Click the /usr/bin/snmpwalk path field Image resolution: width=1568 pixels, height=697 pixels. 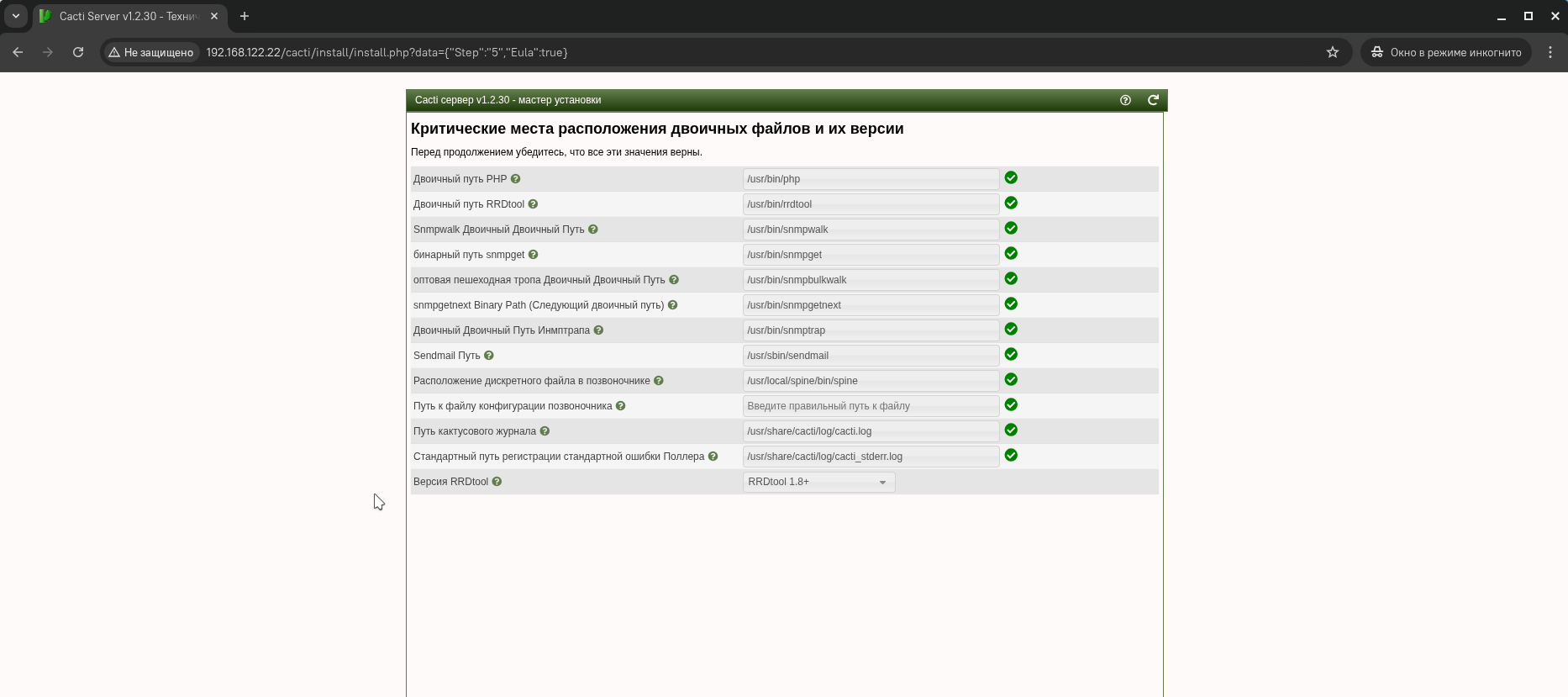[x=871, y=230]
